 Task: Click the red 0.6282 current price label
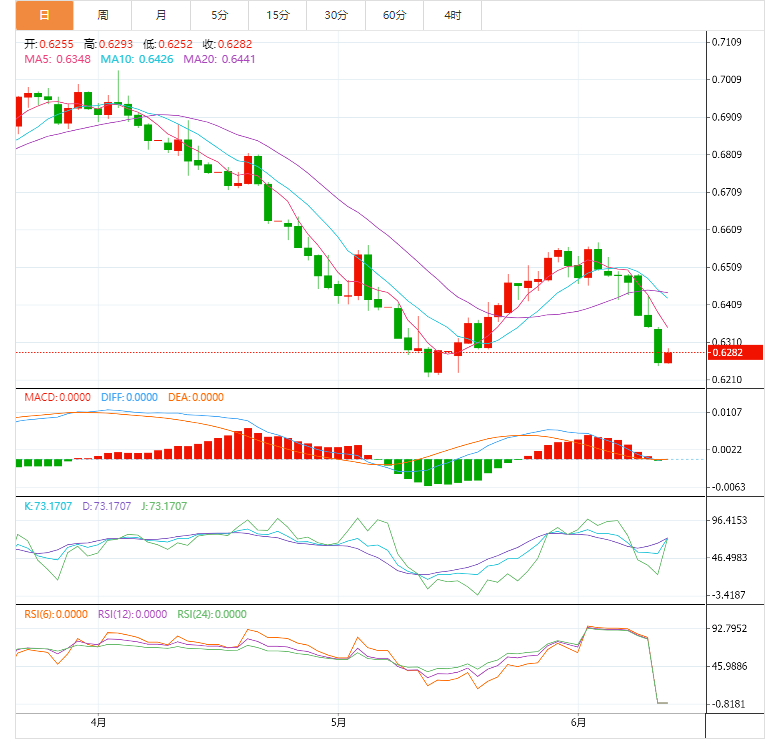coord(735,353)
